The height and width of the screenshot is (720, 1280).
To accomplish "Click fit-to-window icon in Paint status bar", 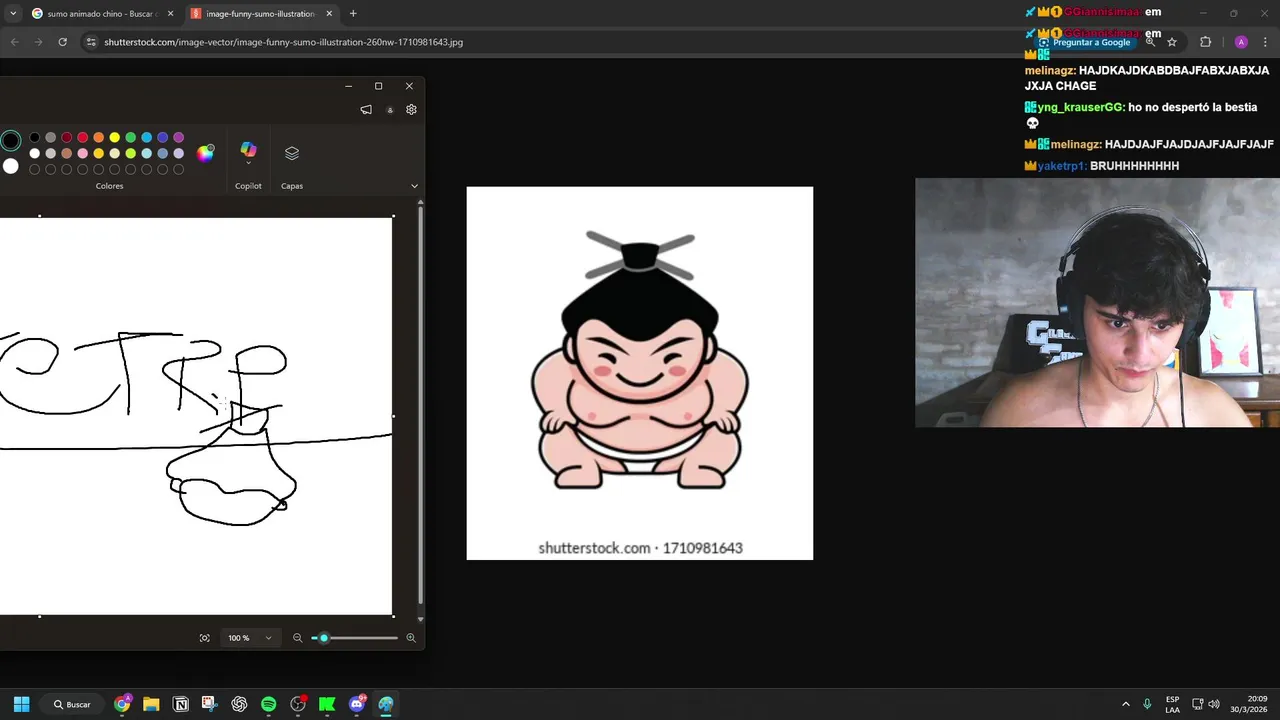I will (205, 638).
